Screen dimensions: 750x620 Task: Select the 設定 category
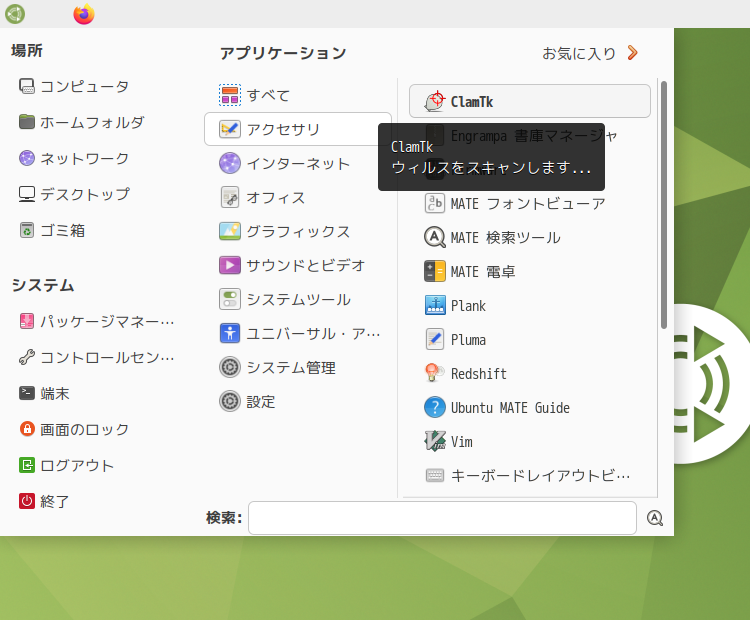point(298,401)
